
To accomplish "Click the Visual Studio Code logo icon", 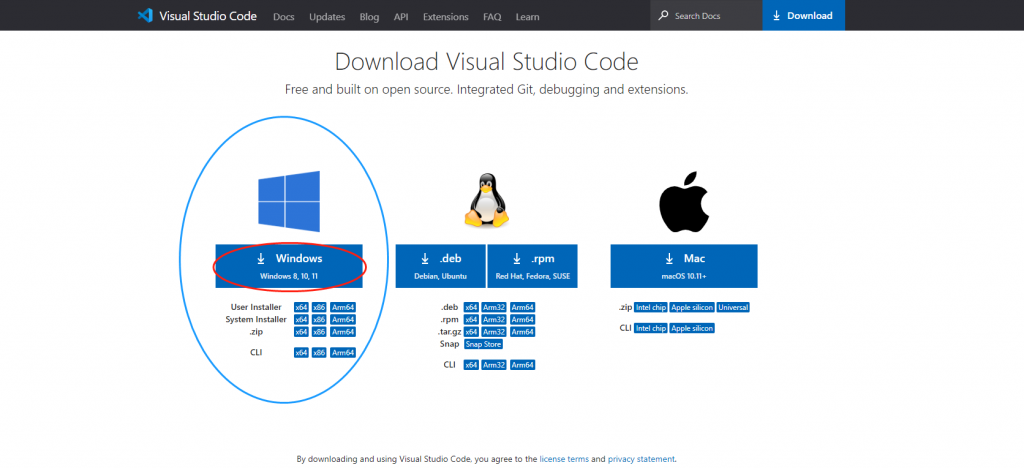I will 145,16.
